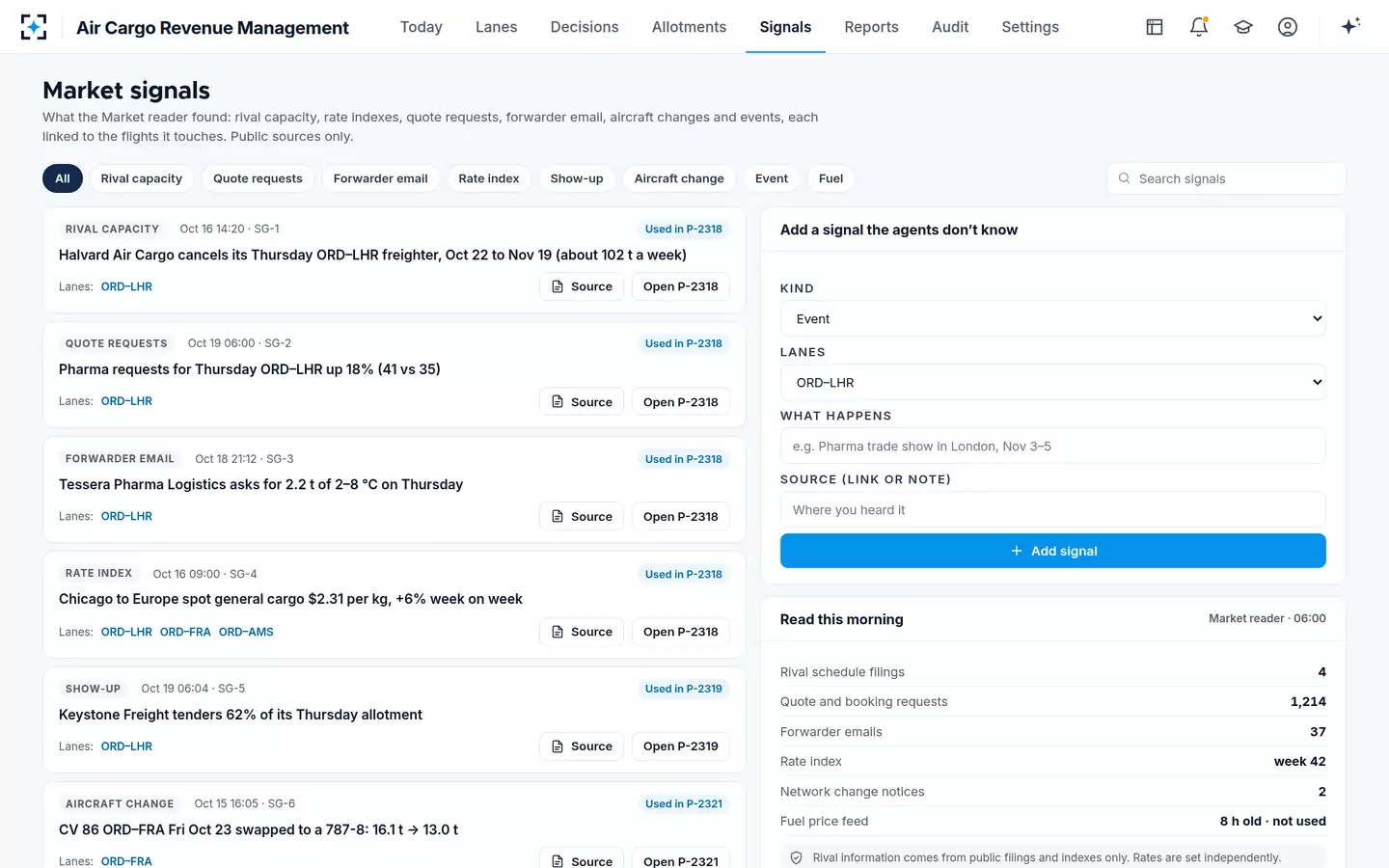Image resolution: width=1389 pixels, height=868 pixels.
Task: Follow the ORD–FRA lane link on rate index card
Action: point(185,632)
